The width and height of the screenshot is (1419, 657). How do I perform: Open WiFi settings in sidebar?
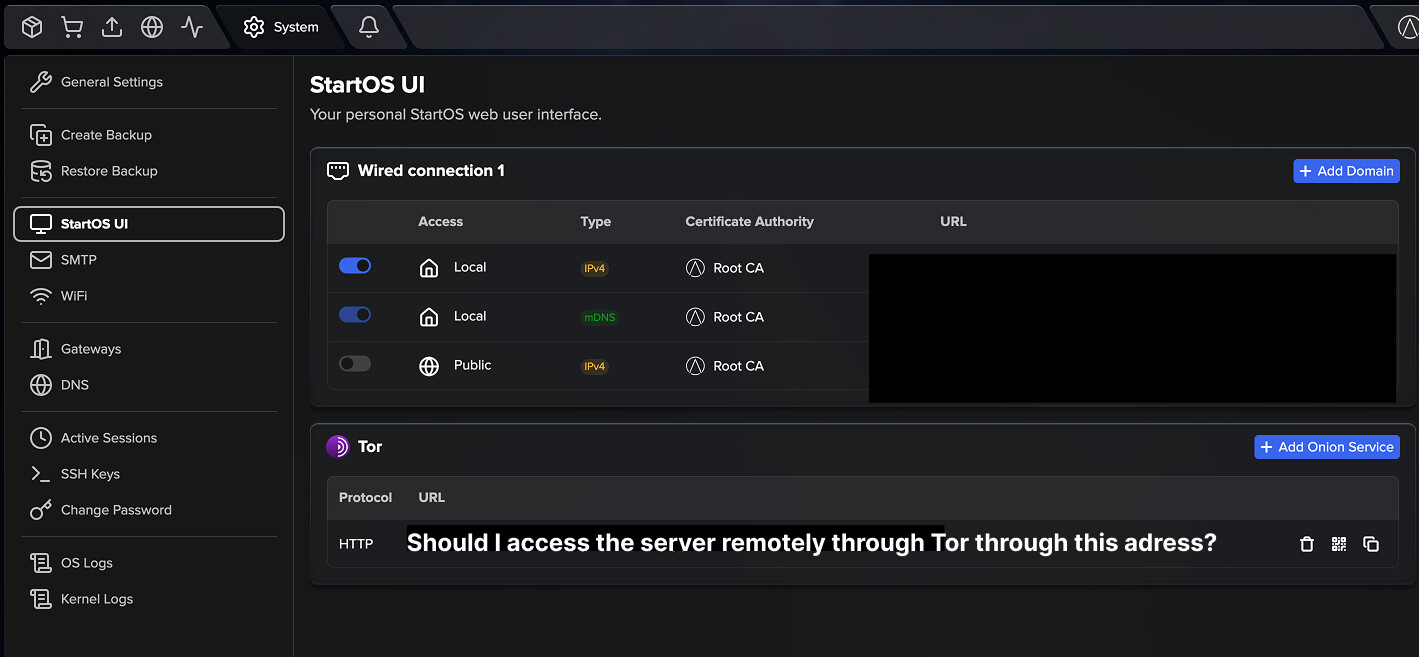[149, 296]
